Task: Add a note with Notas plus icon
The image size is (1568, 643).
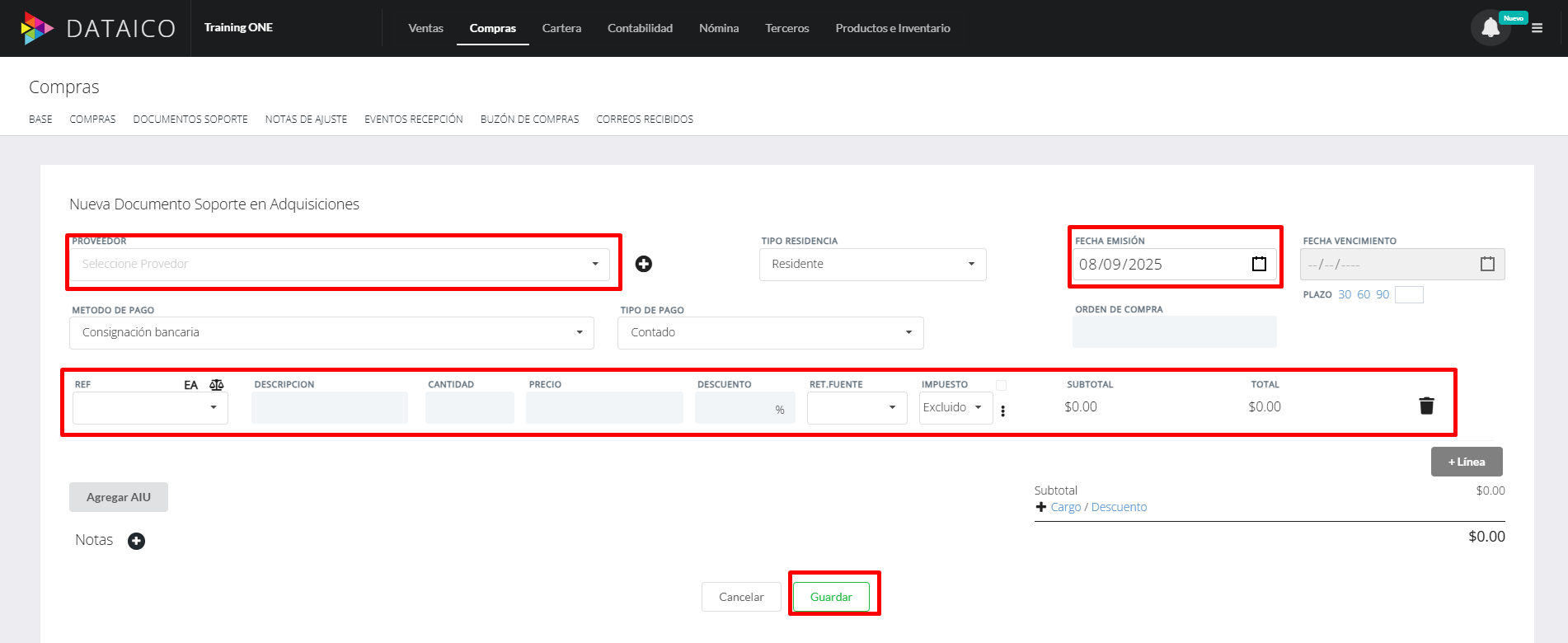Action: point(137,541)
